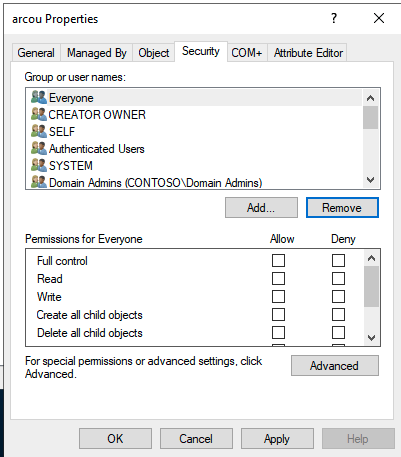Check Deny for Delete all child objects

(338, 332)
